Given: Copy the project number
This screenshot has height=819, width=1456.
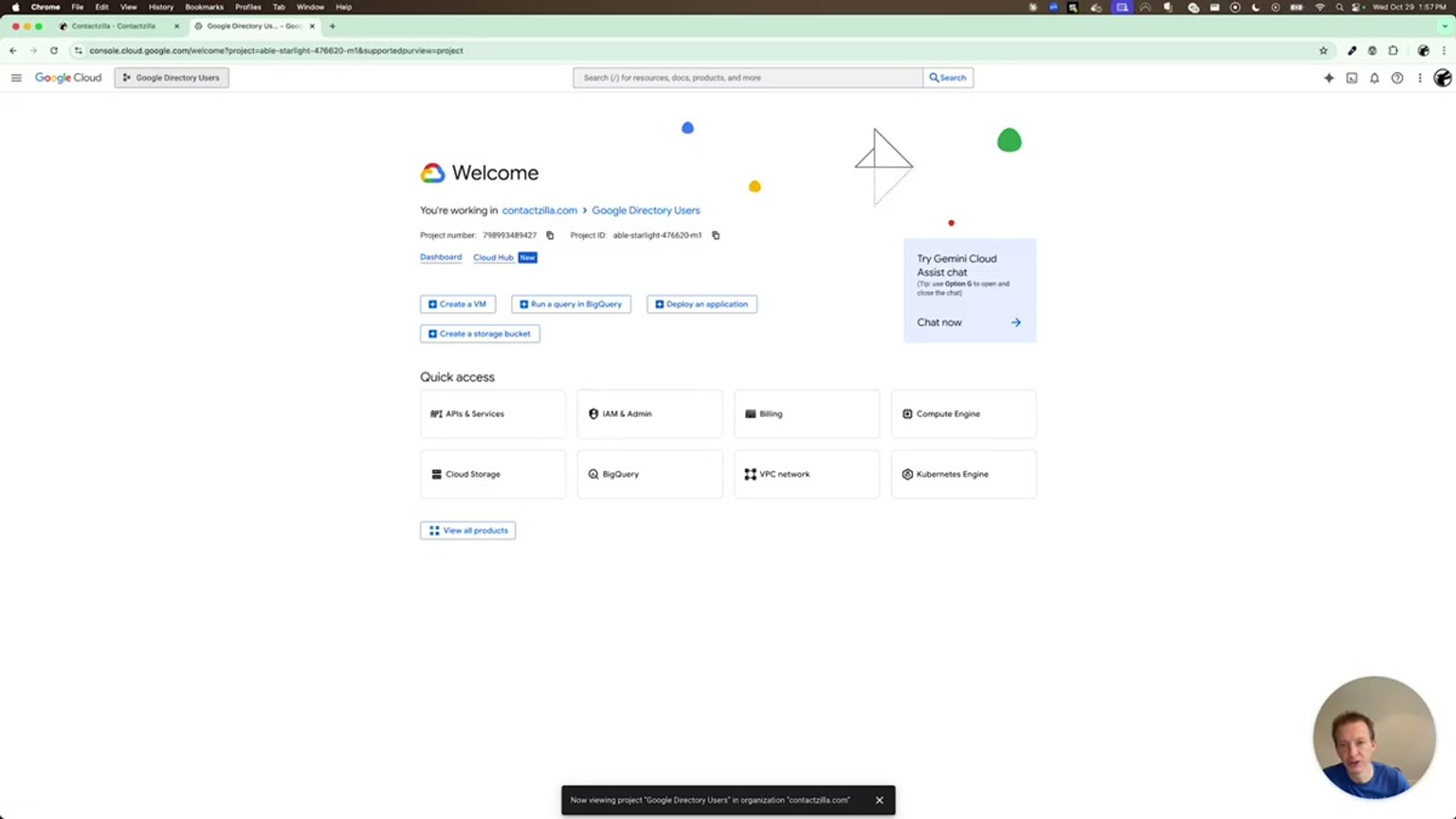Looking at the screenshot, I should 550,236.
